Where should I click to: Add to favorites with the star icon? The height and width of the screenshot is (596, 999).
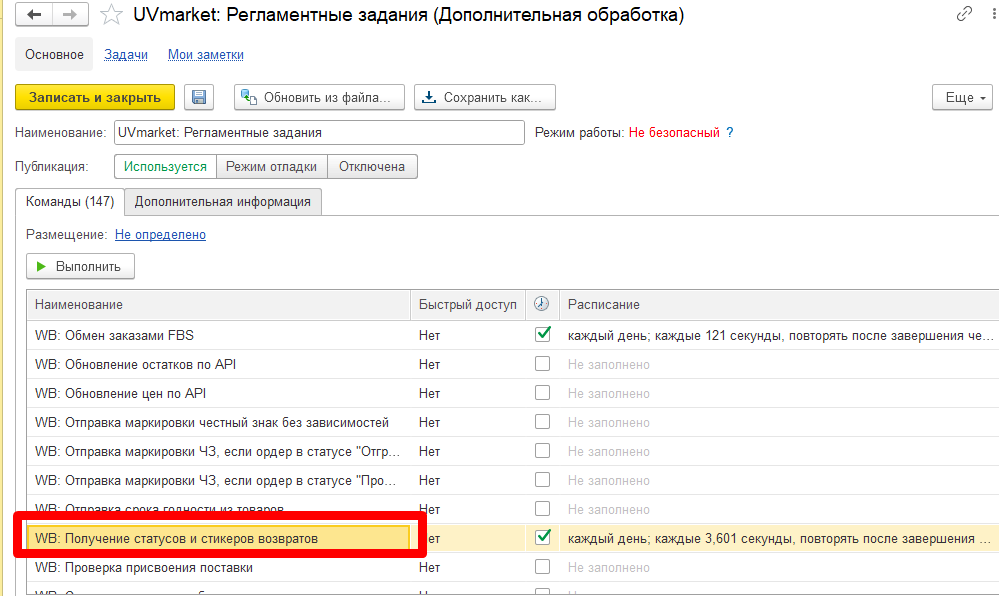(111, 14)
